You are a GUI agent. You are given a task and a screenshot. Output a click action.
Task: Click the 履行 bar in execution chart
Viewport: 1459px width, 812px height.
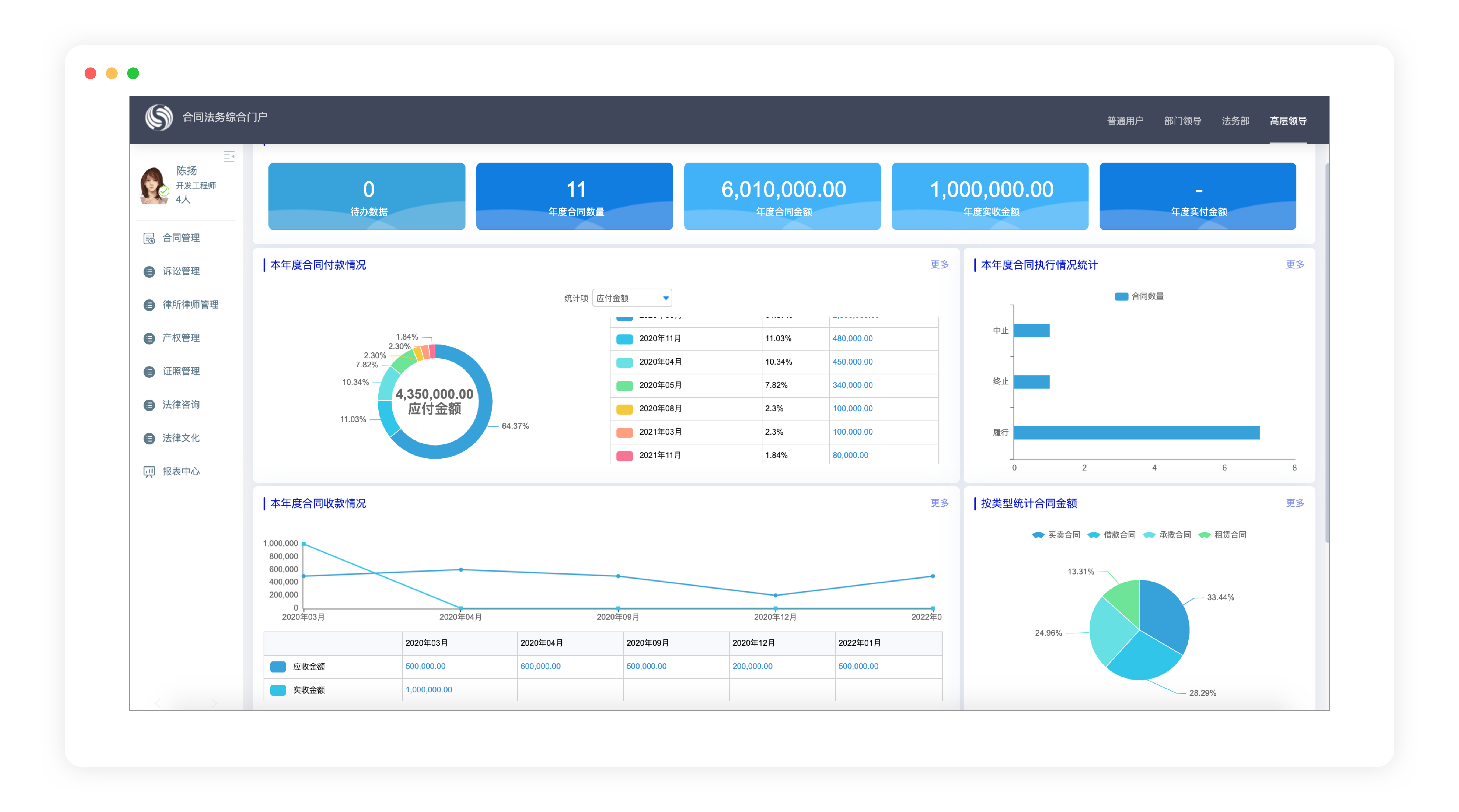(1137, 433)
